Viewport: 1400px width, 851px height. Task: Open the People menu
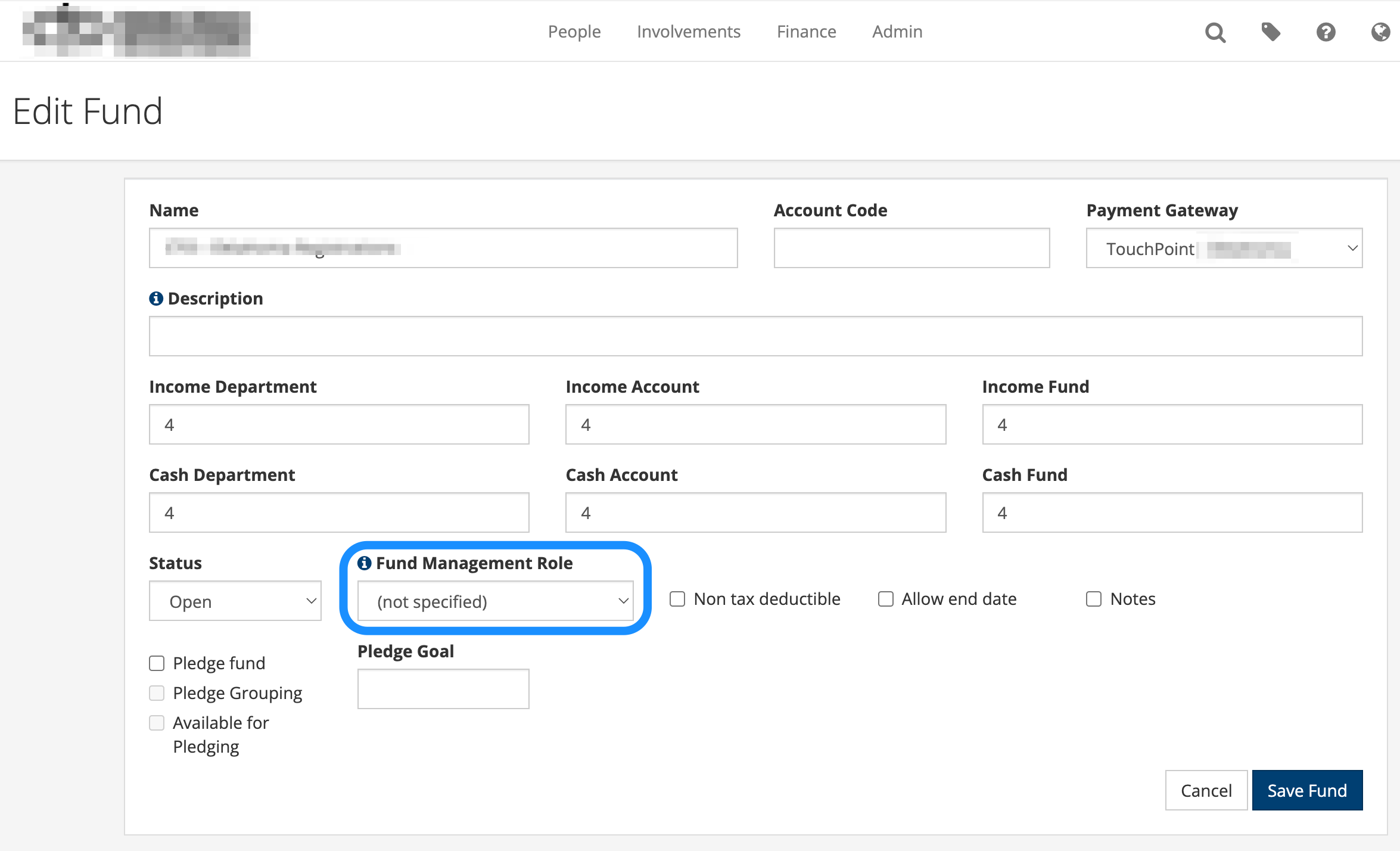574,32
